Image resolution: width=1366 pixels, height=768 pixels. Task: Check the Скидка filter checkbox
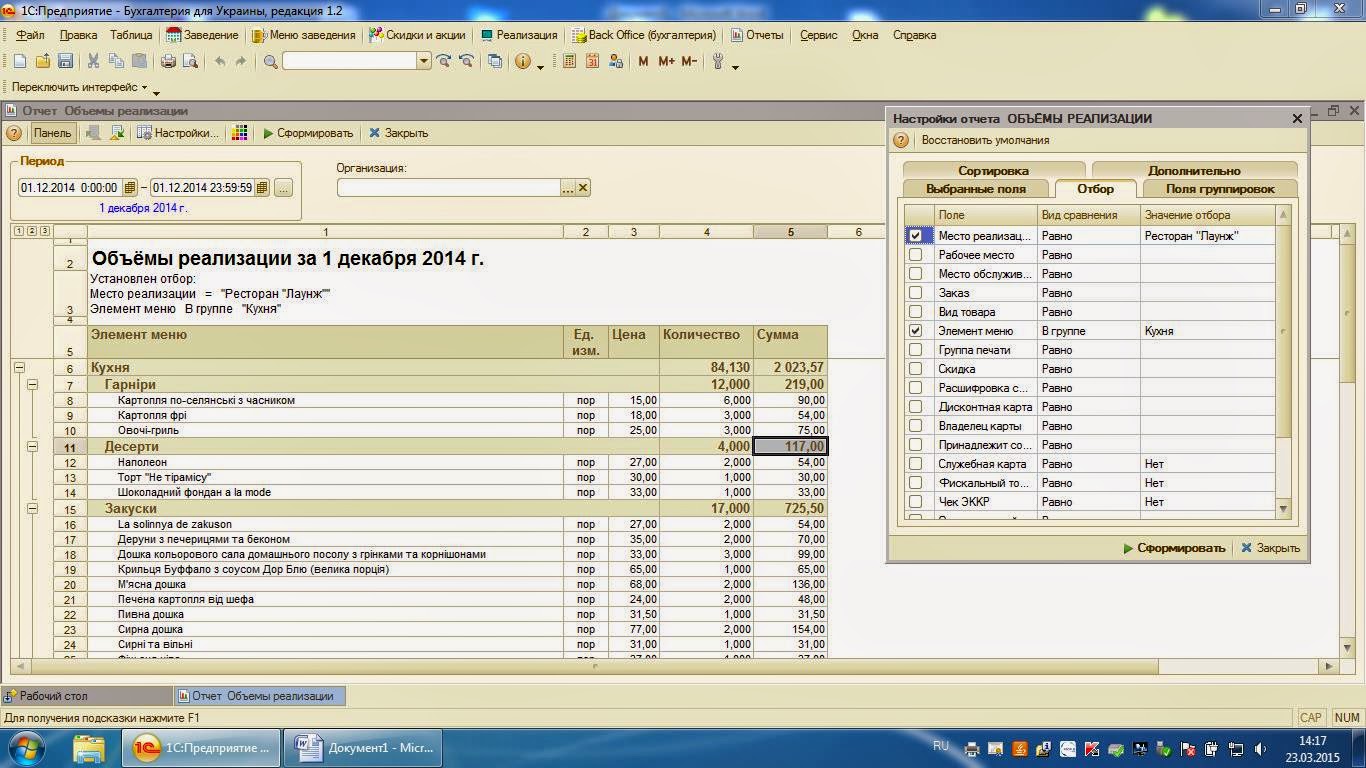[915, 369]
